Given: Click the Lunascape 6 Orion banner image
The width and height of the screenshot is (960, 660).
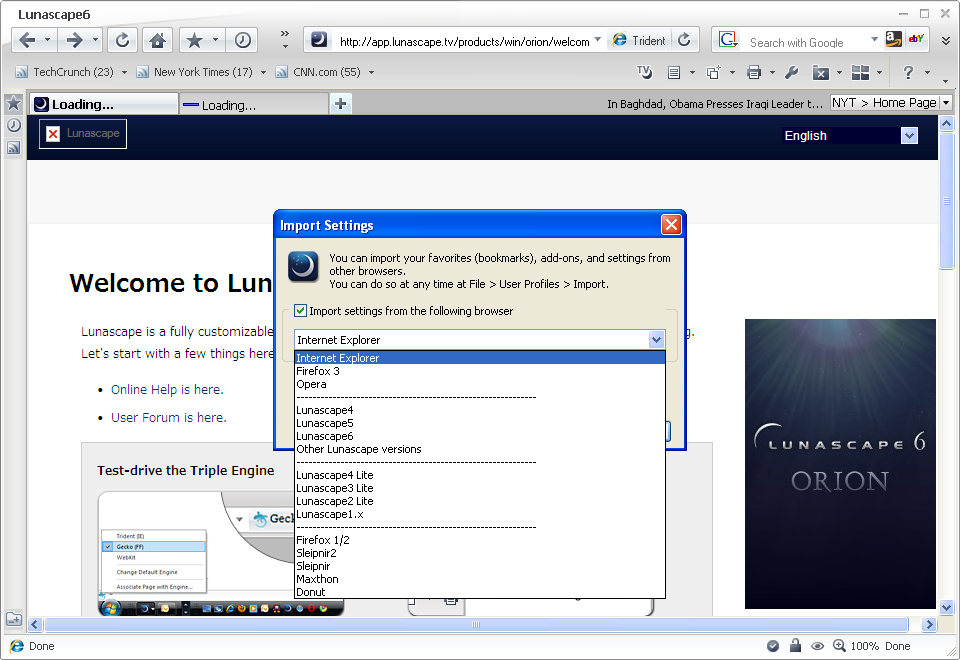Looking at the screenshot, I should pos(840,463).
